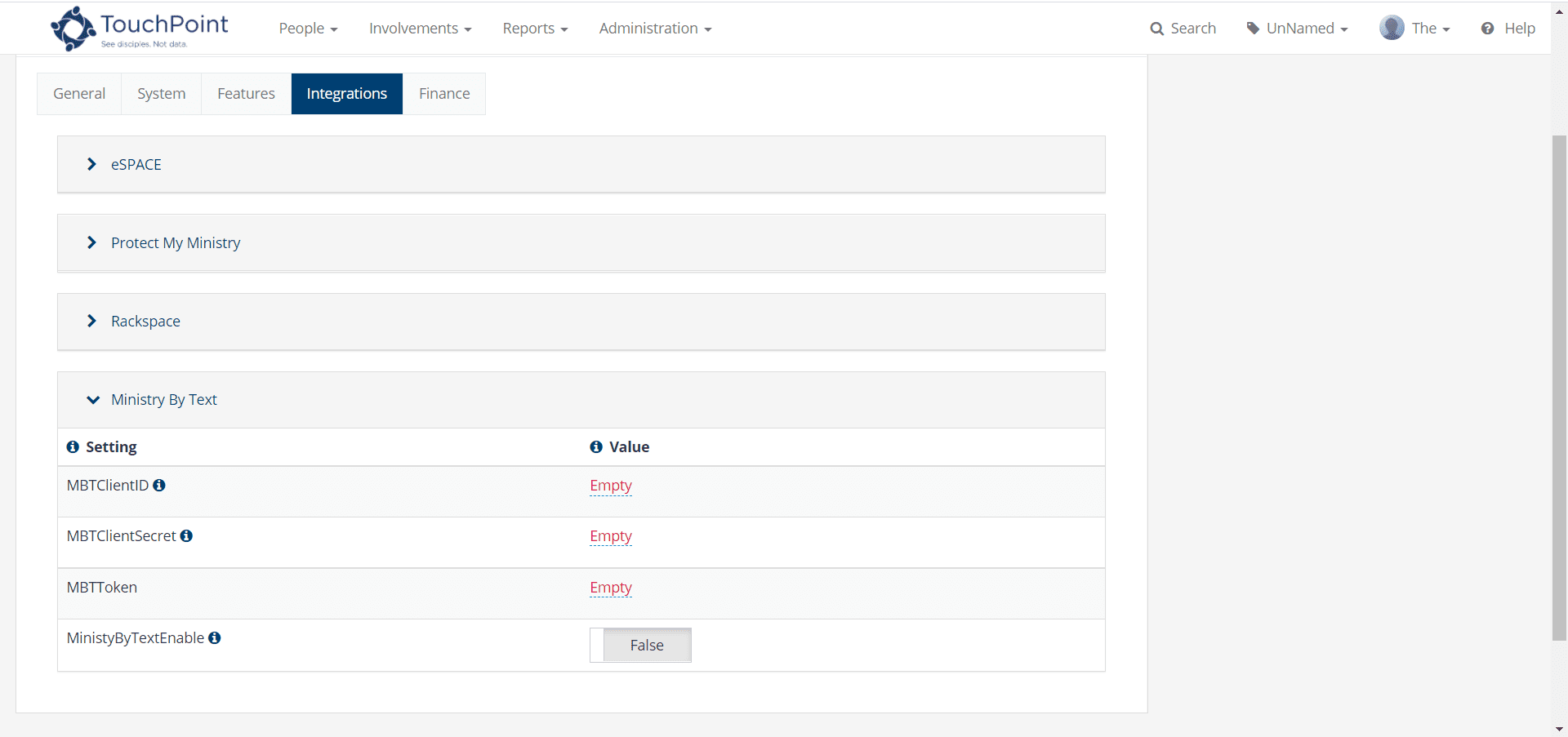Screen dimensions: 1568x737
Task: Expand the eSPACE section chevron
Action: point(91,164)
